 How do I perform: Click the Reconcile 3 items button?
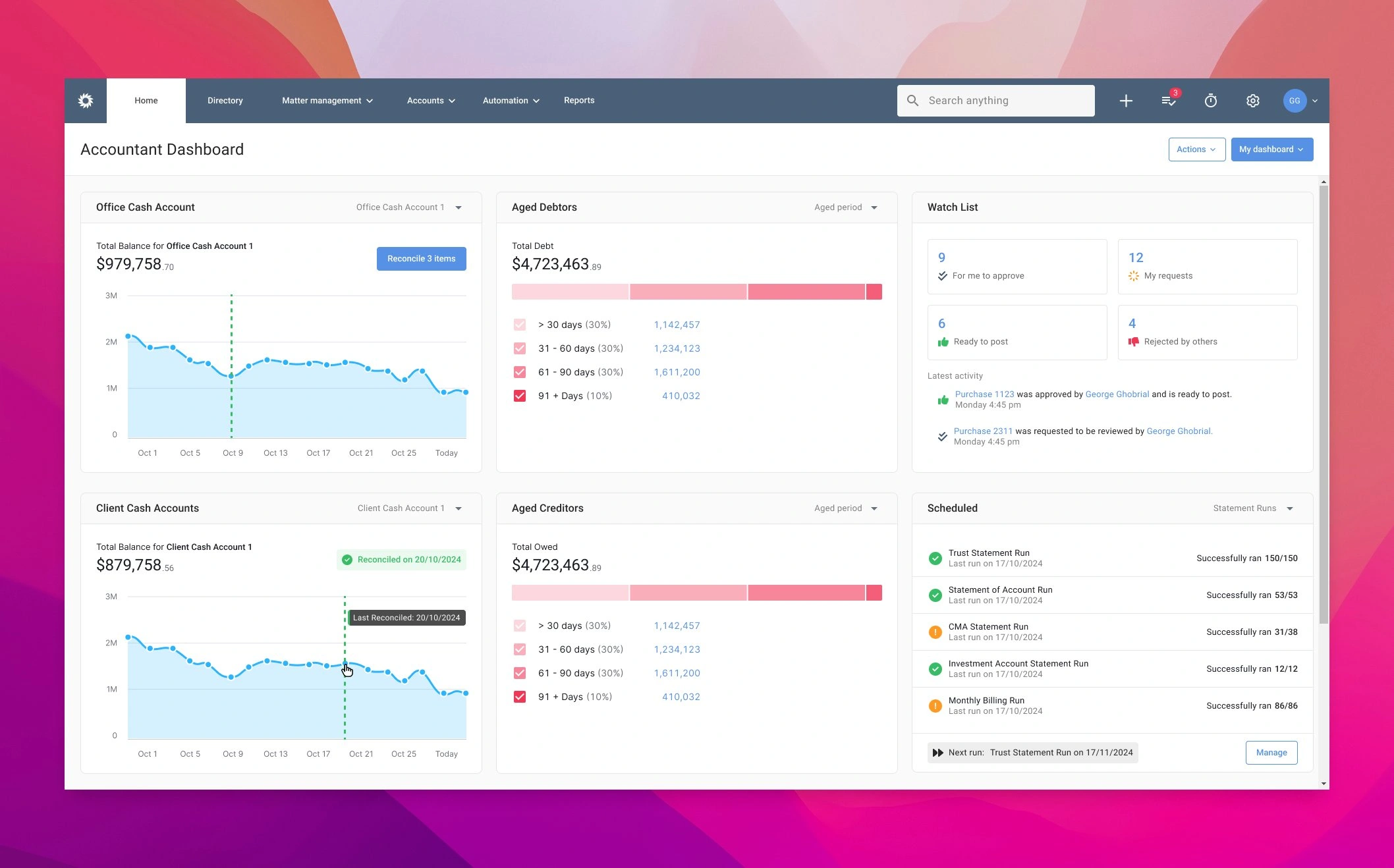pos(421,258)
